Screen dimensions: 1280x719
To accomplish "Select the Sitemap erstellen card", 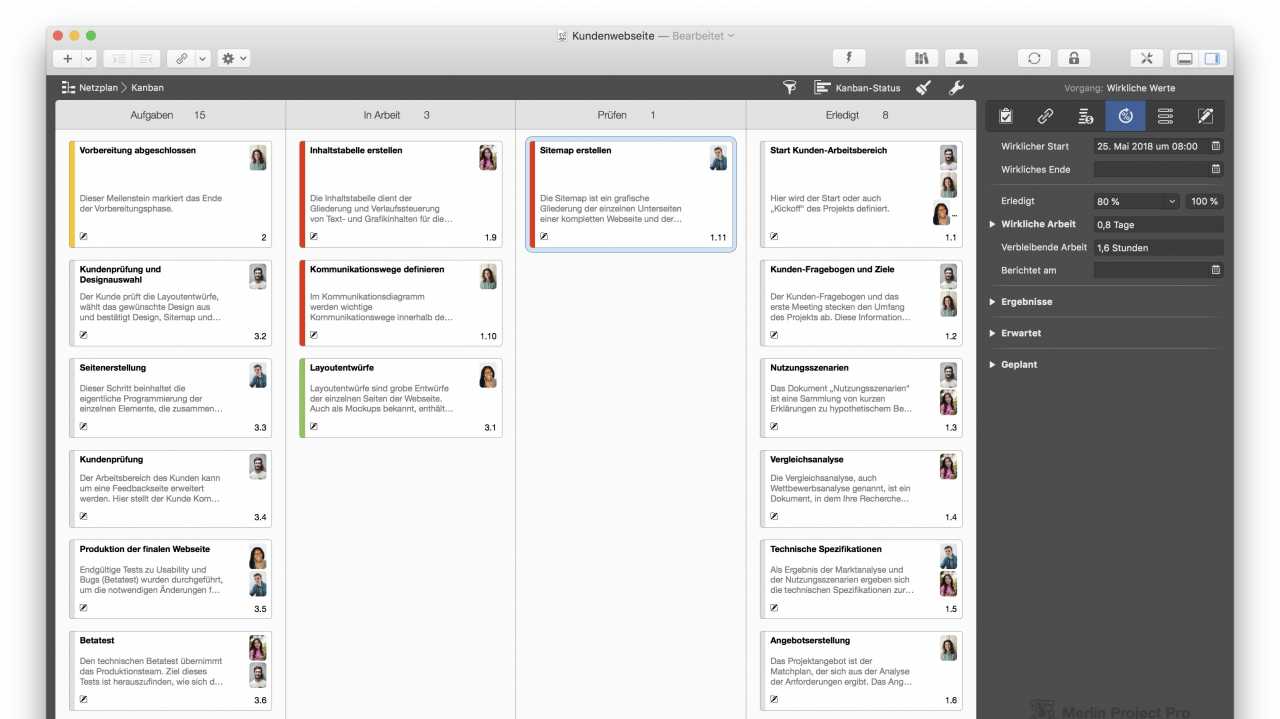I will pos(631,194).
